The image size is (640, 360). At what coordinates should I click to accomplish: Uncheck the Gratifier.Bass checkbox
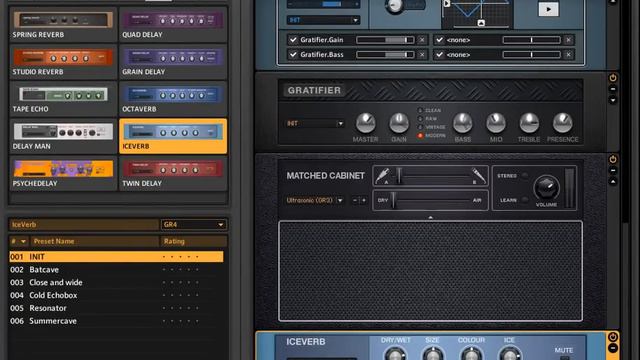(293, 55)
